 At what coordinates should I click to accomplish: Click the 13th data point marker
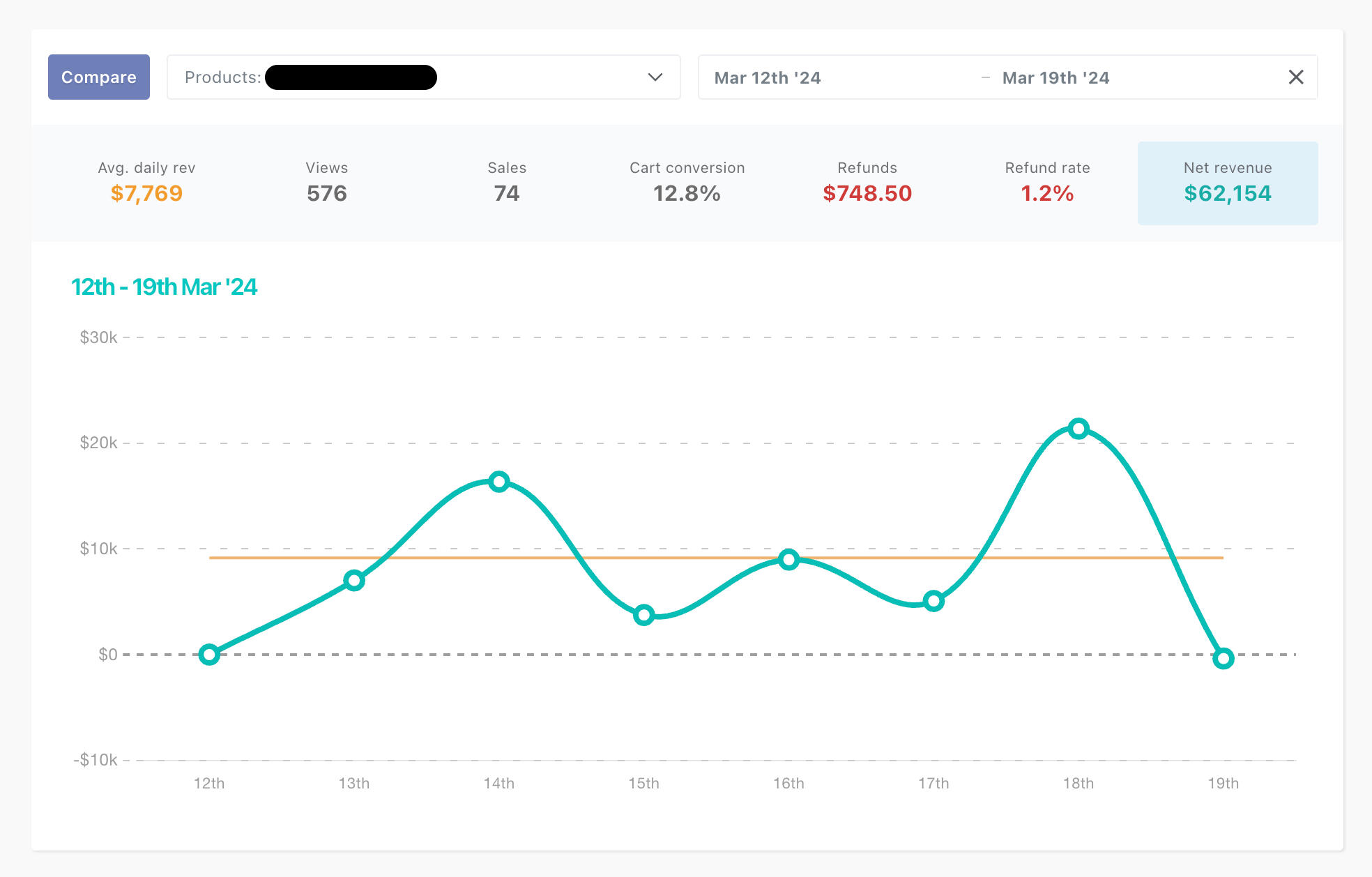(x=354, y=580)
